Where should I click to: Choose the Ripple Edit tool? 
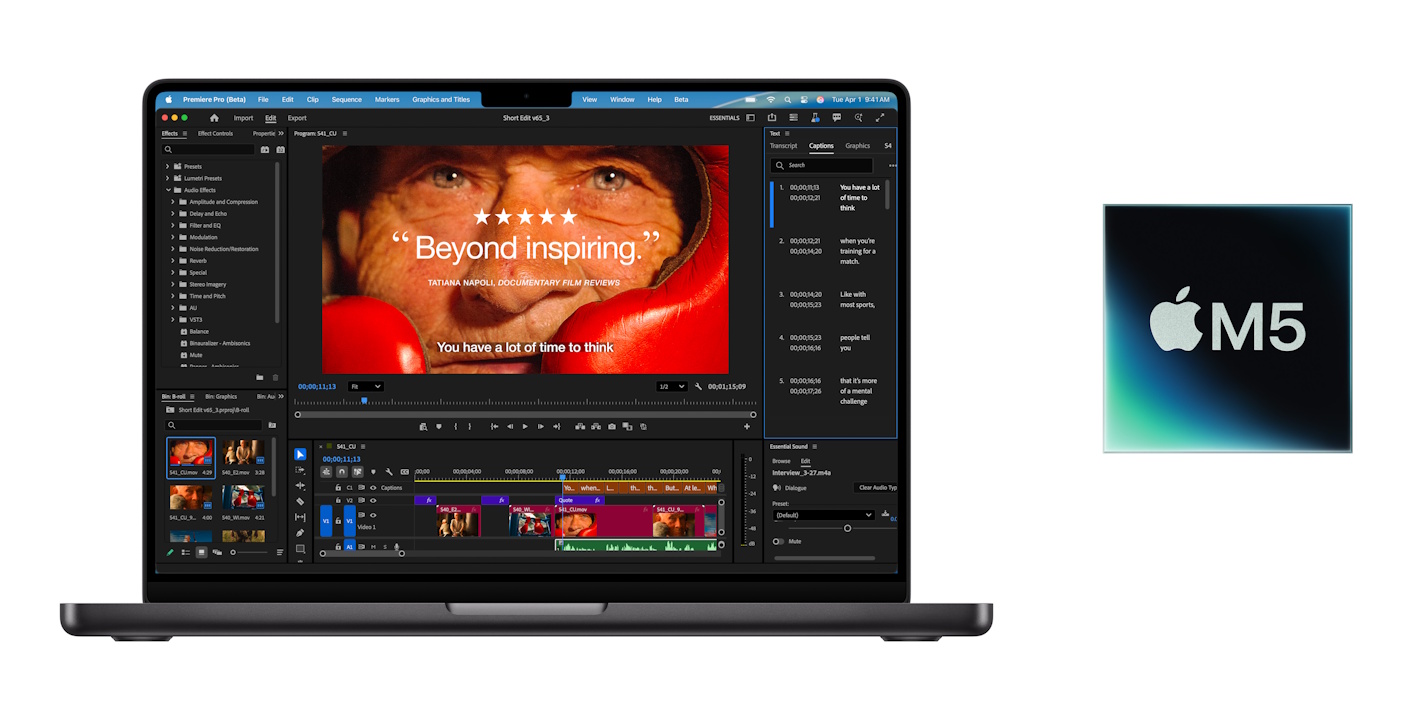click(x=300, y=485)
